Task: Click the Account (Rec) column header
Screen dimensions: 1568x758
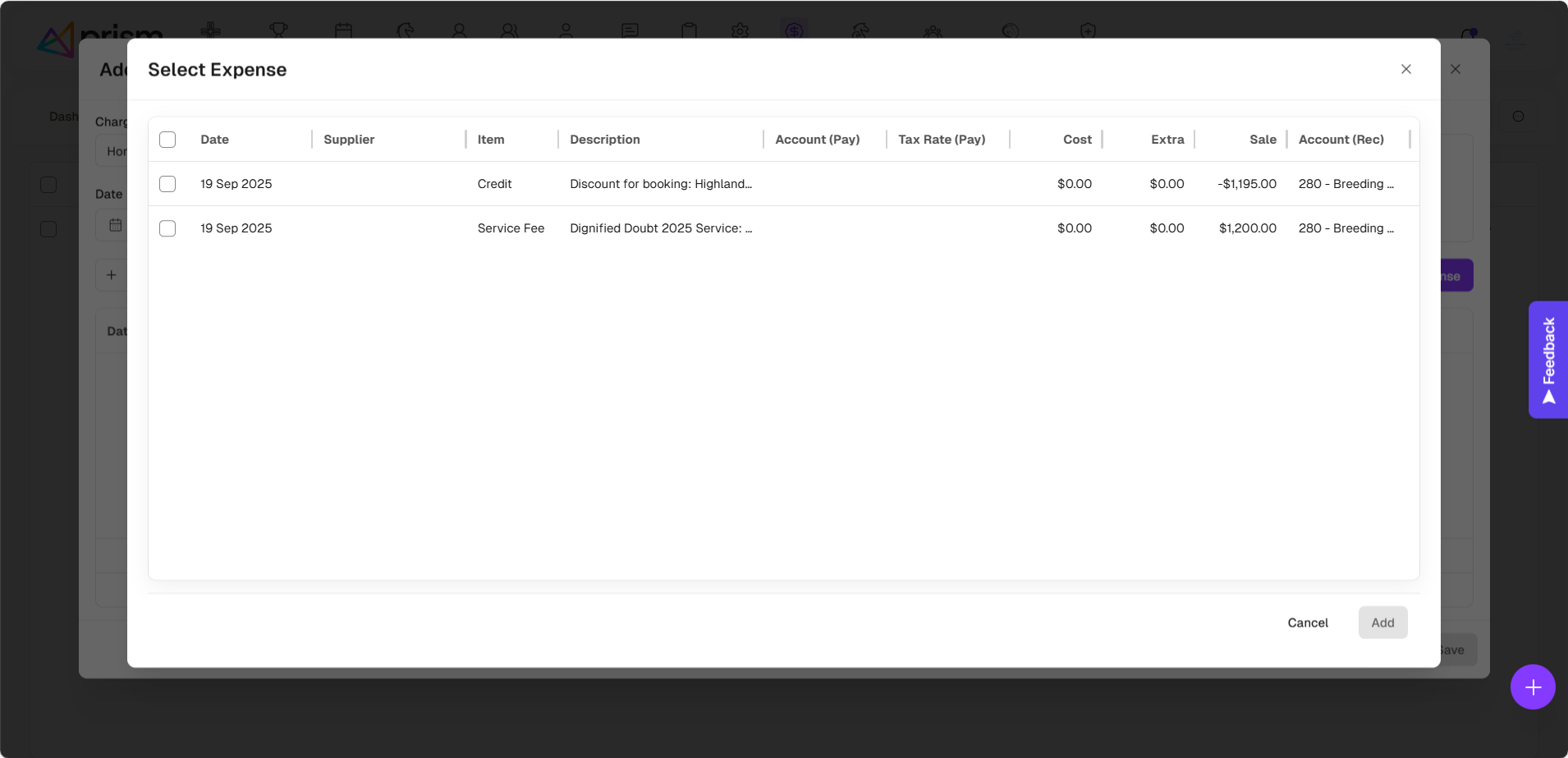Action: coord(1341,140)
